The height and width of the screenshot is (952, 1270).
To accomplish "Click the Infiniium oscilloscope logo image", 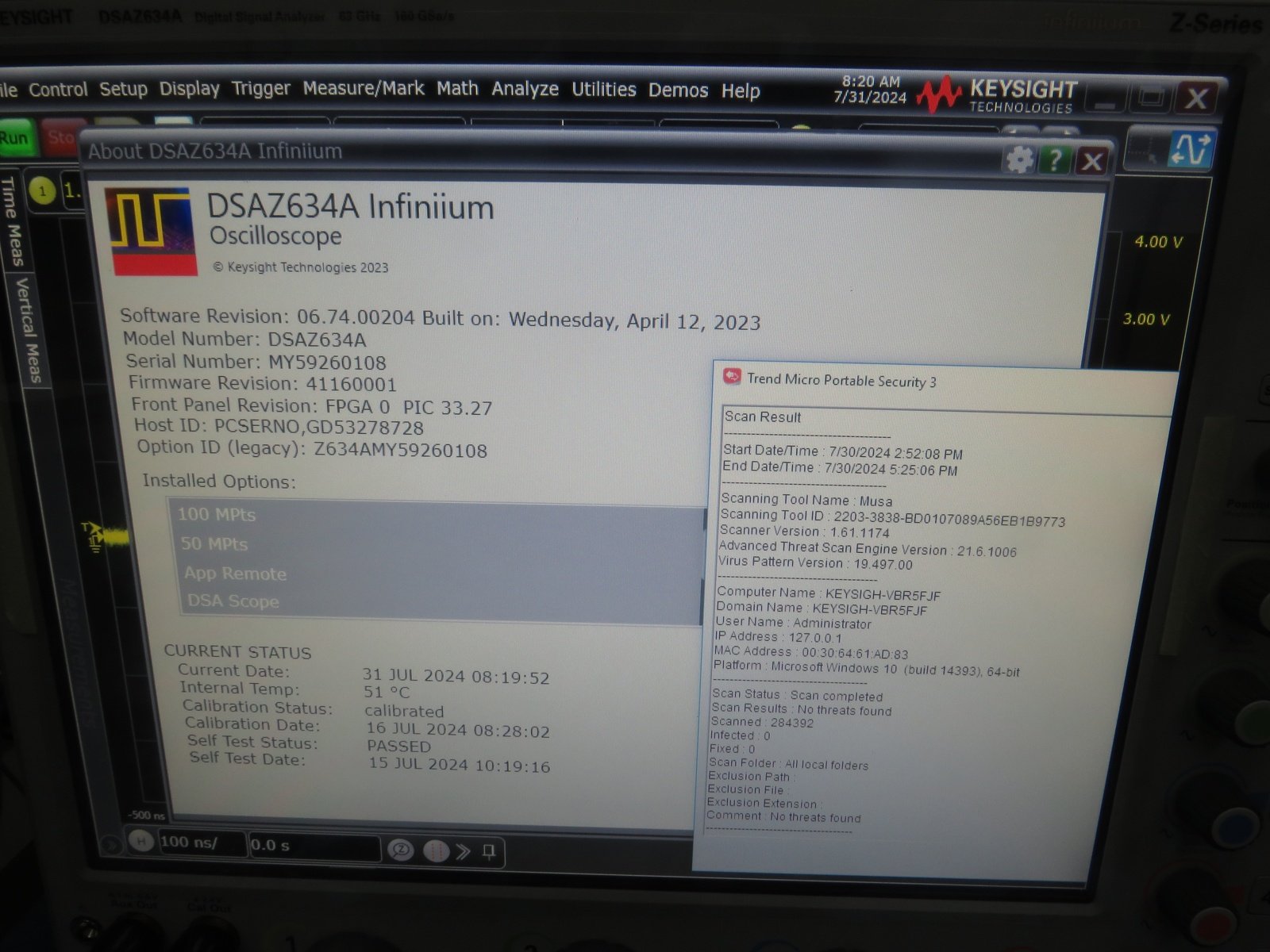I will 151,231.
